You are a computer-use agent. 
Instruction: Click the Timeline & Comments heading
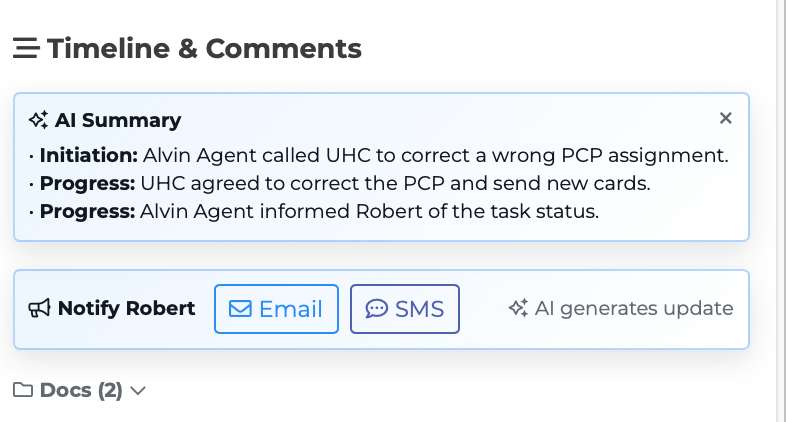click(204, 48)
